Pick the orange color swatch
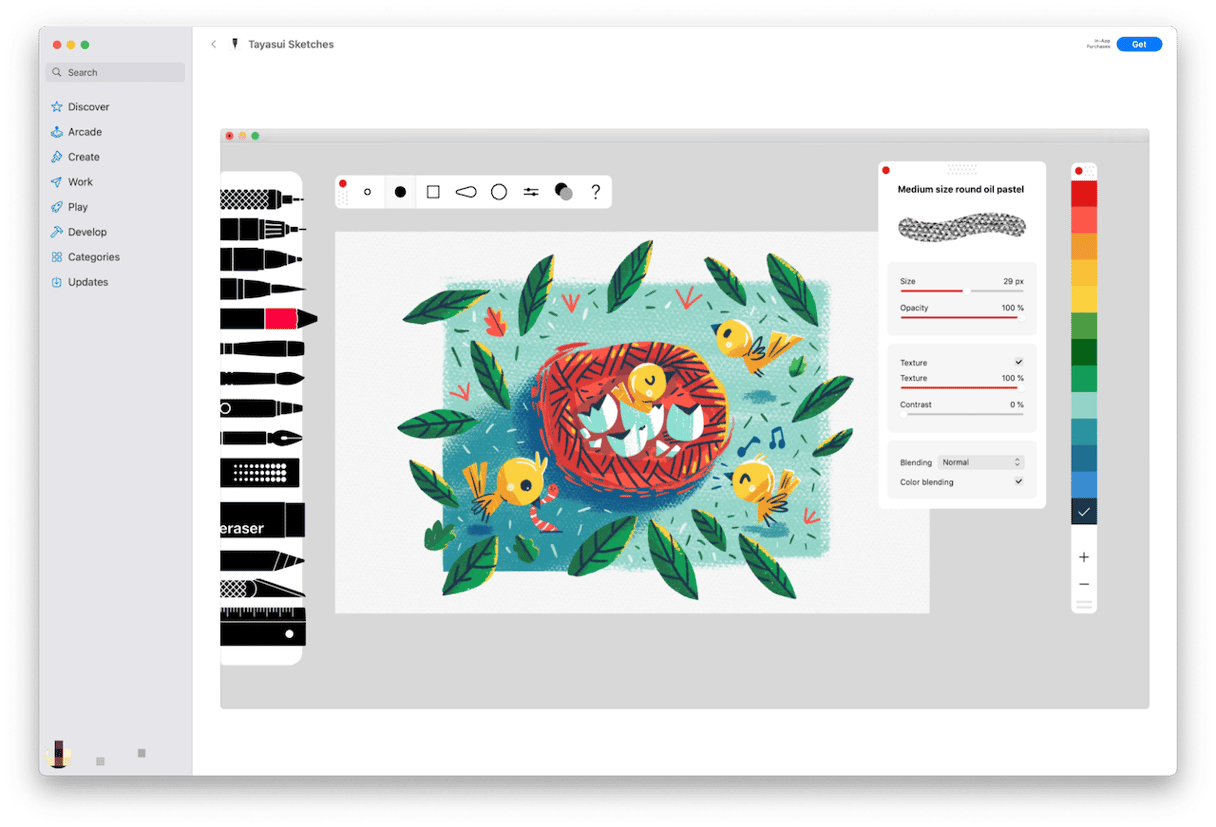 pyautogui.click(x=1084, y=247)
